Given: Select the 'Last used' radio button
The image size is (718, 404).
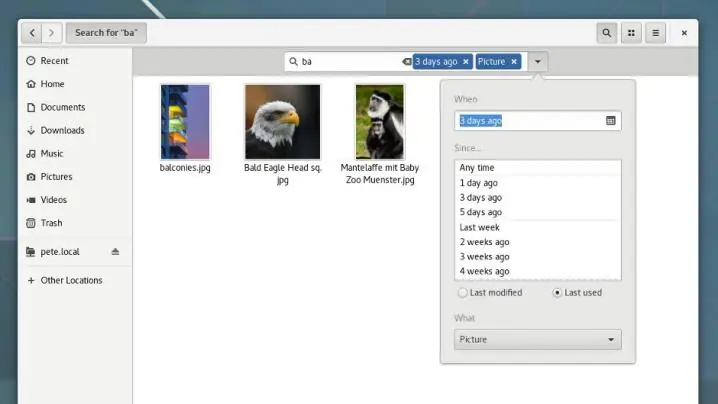Looking at the screenshot, I should pos(557,292).
